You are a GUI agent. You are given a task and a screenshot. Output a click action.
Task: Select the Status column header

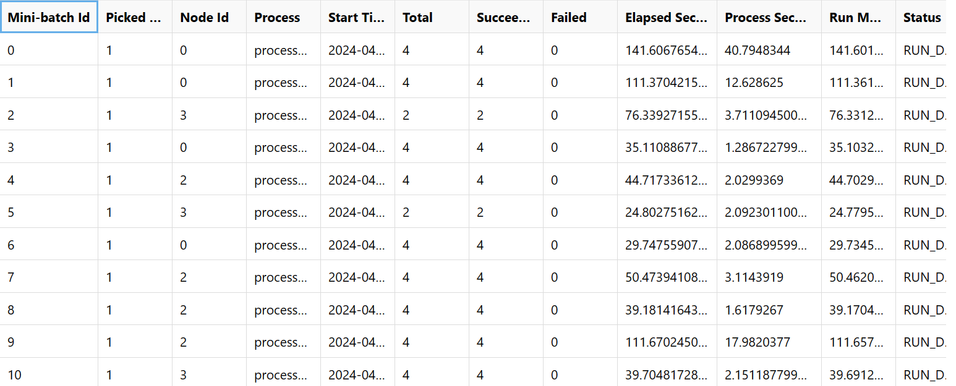[x=926, y=17]
